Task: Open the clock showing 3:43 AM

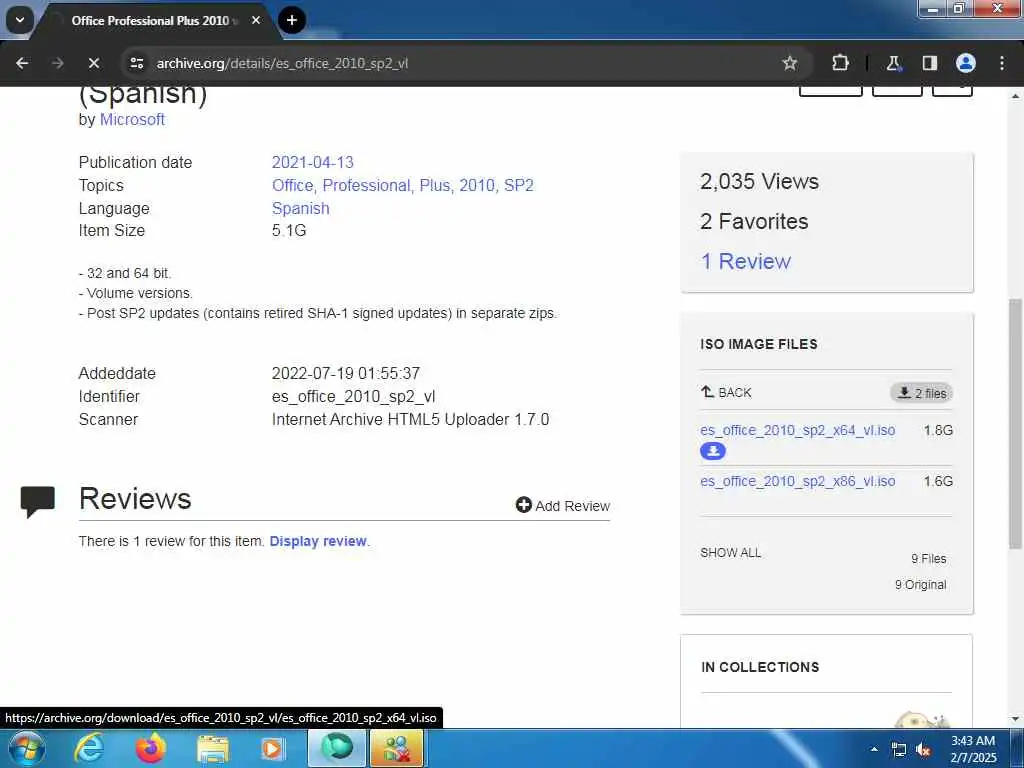Action: point(973,749)
